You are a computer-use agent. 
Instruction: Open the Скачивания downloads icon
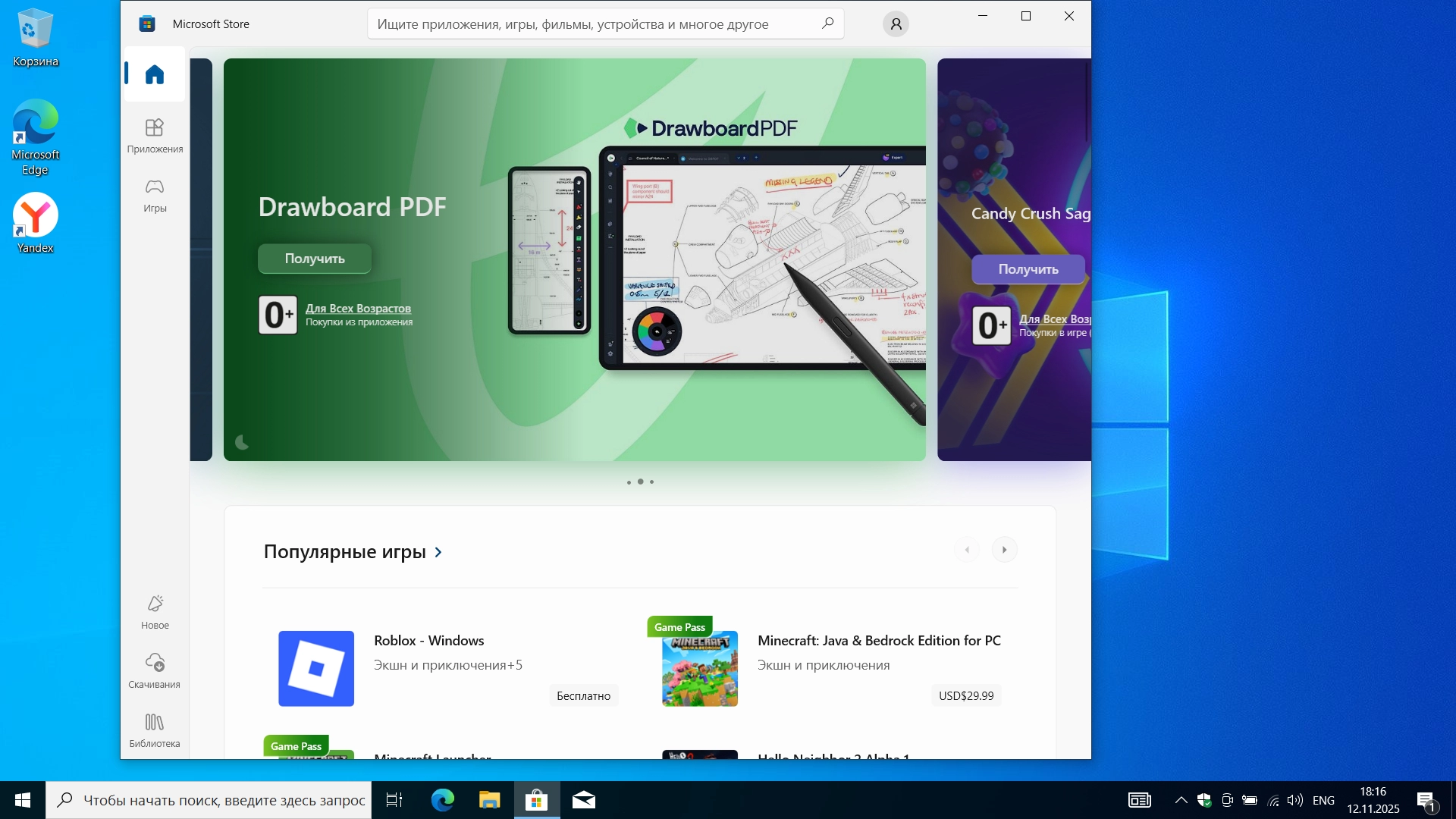(x=155, y=663)
